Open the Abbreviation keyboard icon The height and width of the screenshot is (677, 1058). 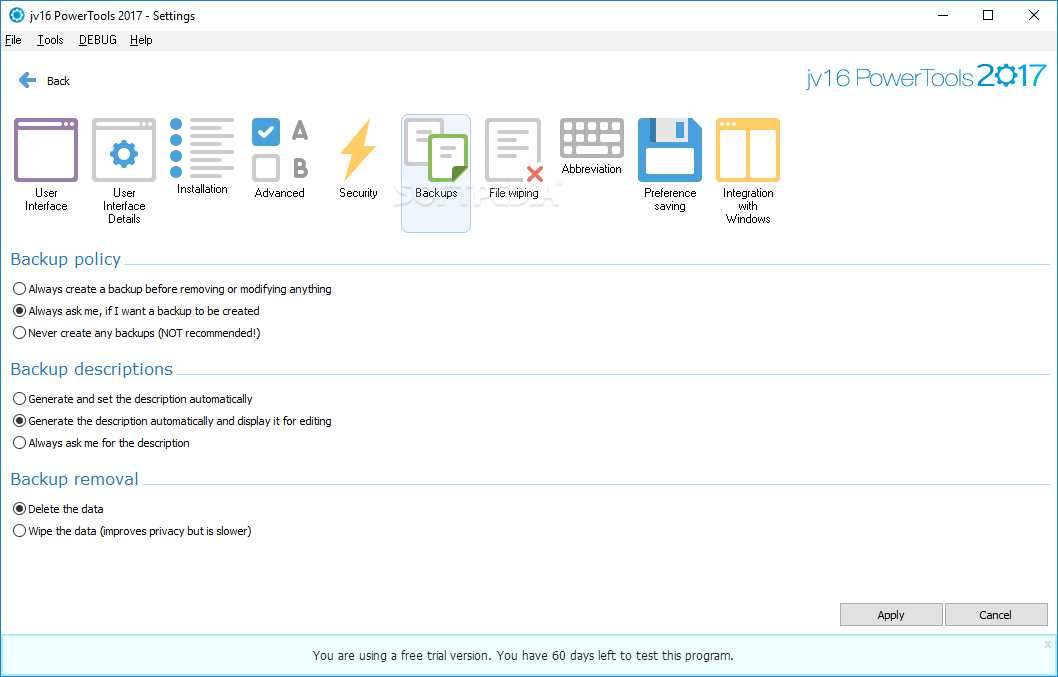592,138
